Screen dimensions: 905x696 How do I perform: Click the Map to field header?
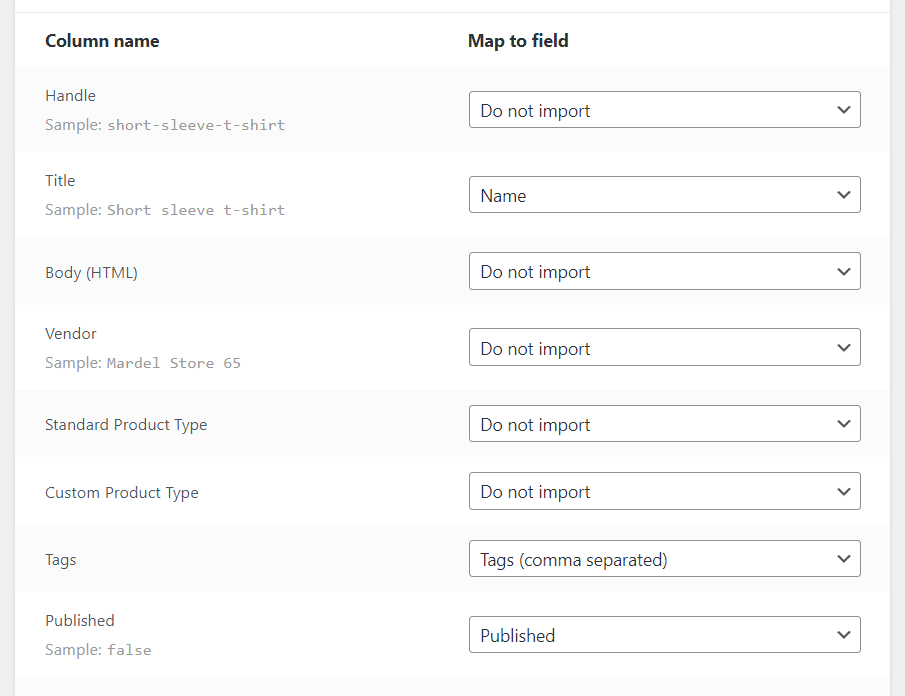pos(518,41)
